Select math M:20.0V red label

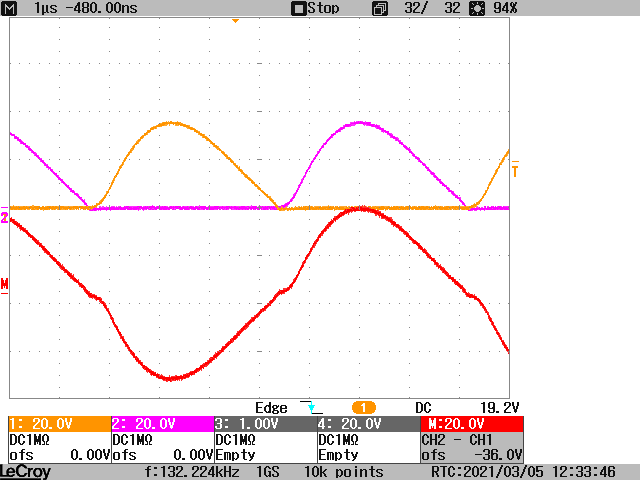pyautogui.click(x=472, y=424)
